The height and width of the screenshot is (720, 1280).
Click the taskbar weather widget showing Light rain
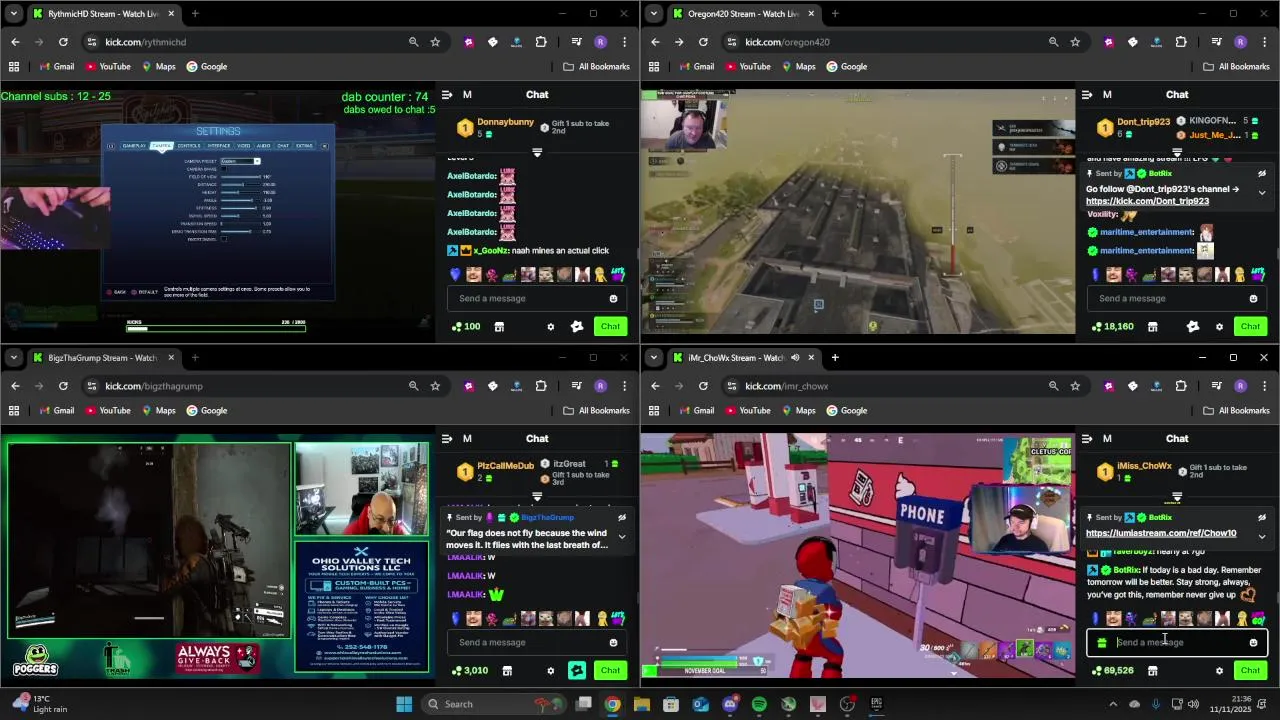(38, 704)
